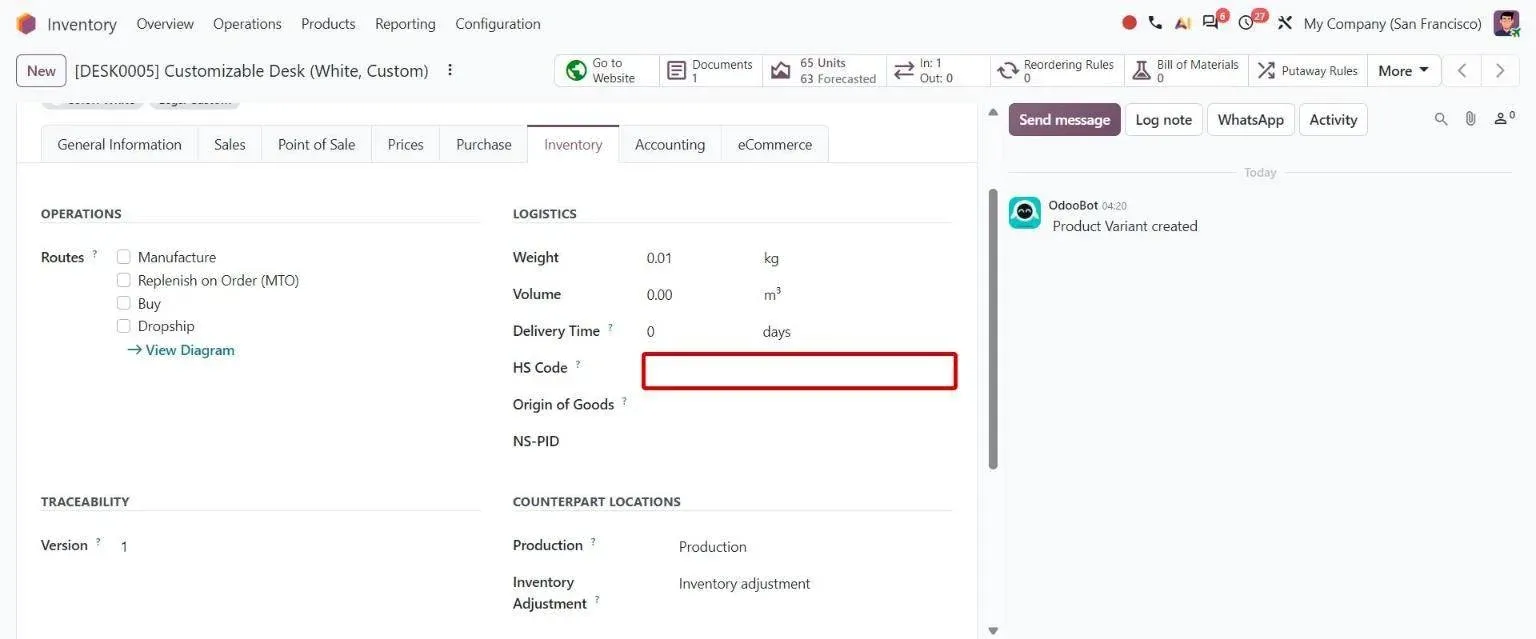
Task: Click the scroll-up arrow of the form
Action: point(993,111)
